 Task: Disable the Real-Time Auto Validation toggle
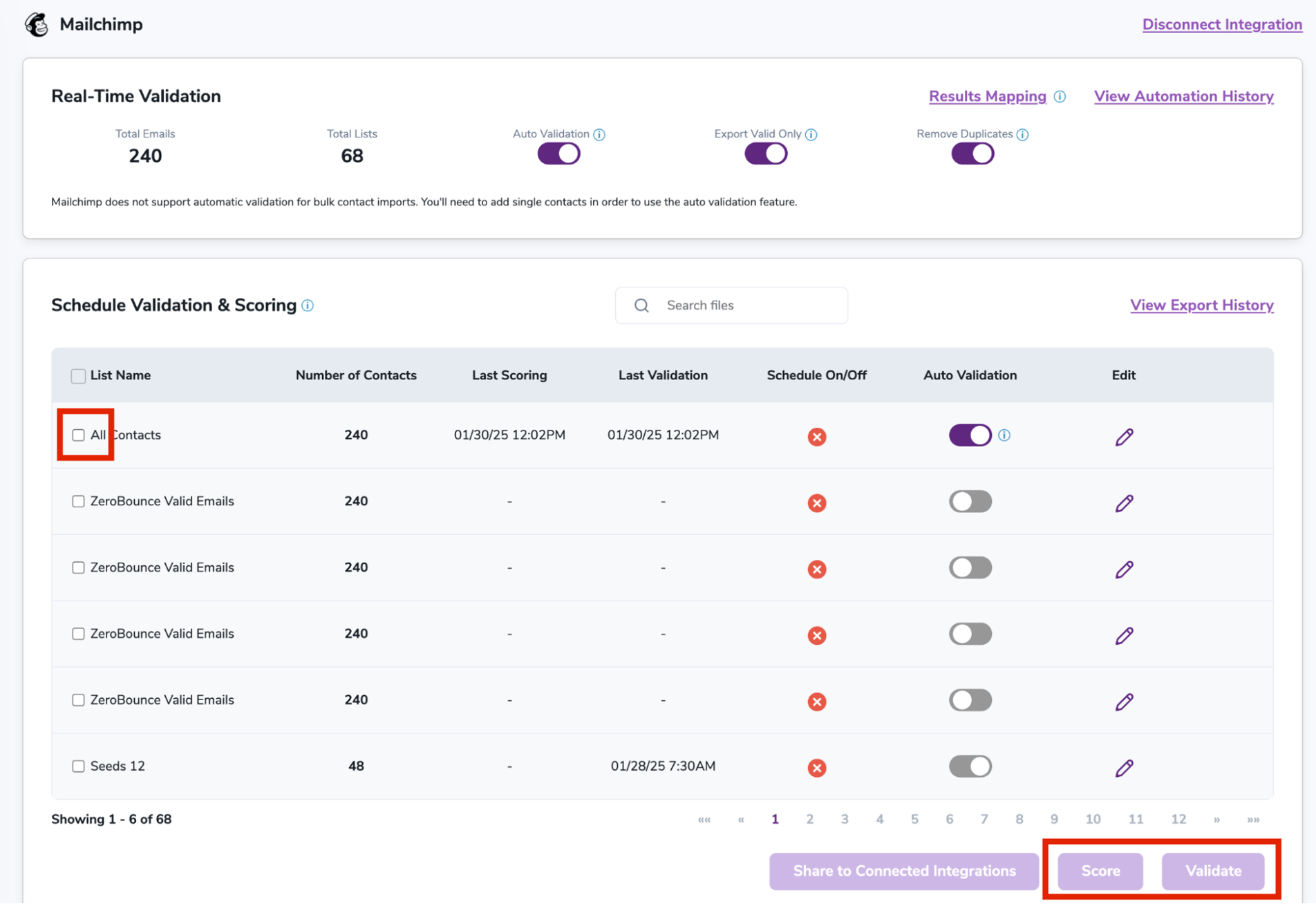click(558, 154)
